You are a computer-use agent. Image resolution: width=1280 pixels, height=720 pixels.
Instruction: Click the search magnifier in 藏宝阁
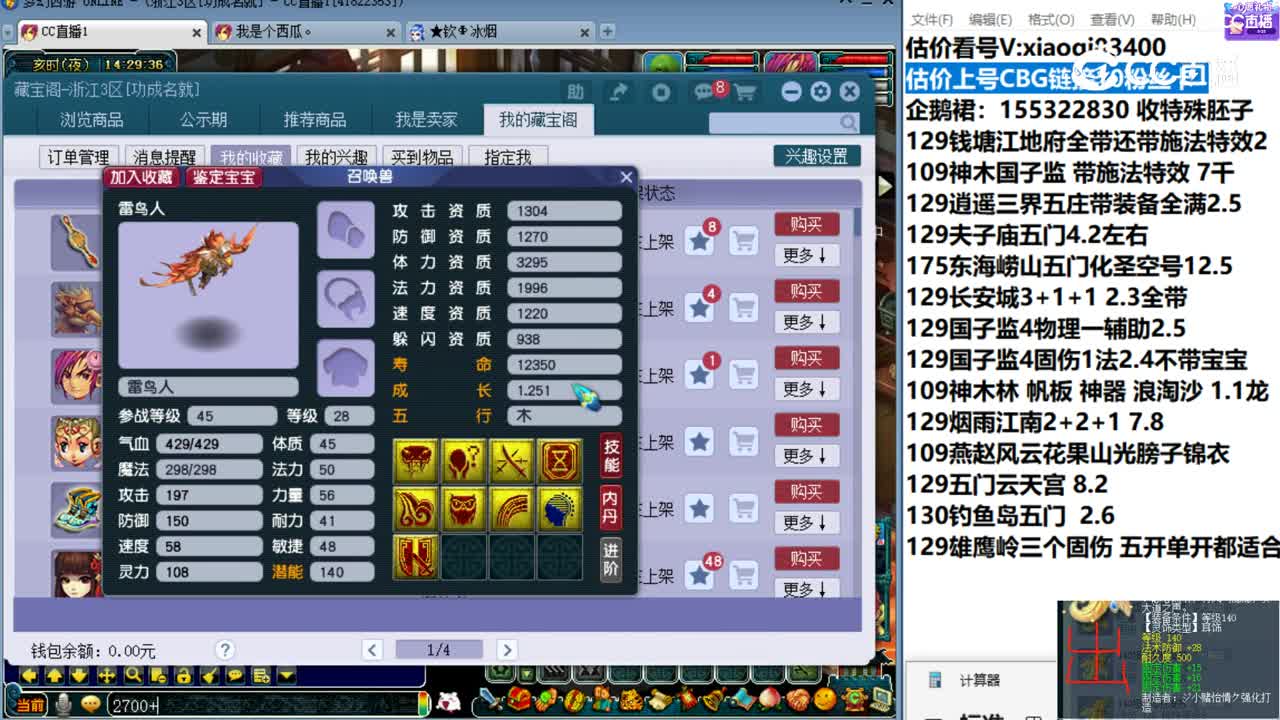(x=848, y=123)
